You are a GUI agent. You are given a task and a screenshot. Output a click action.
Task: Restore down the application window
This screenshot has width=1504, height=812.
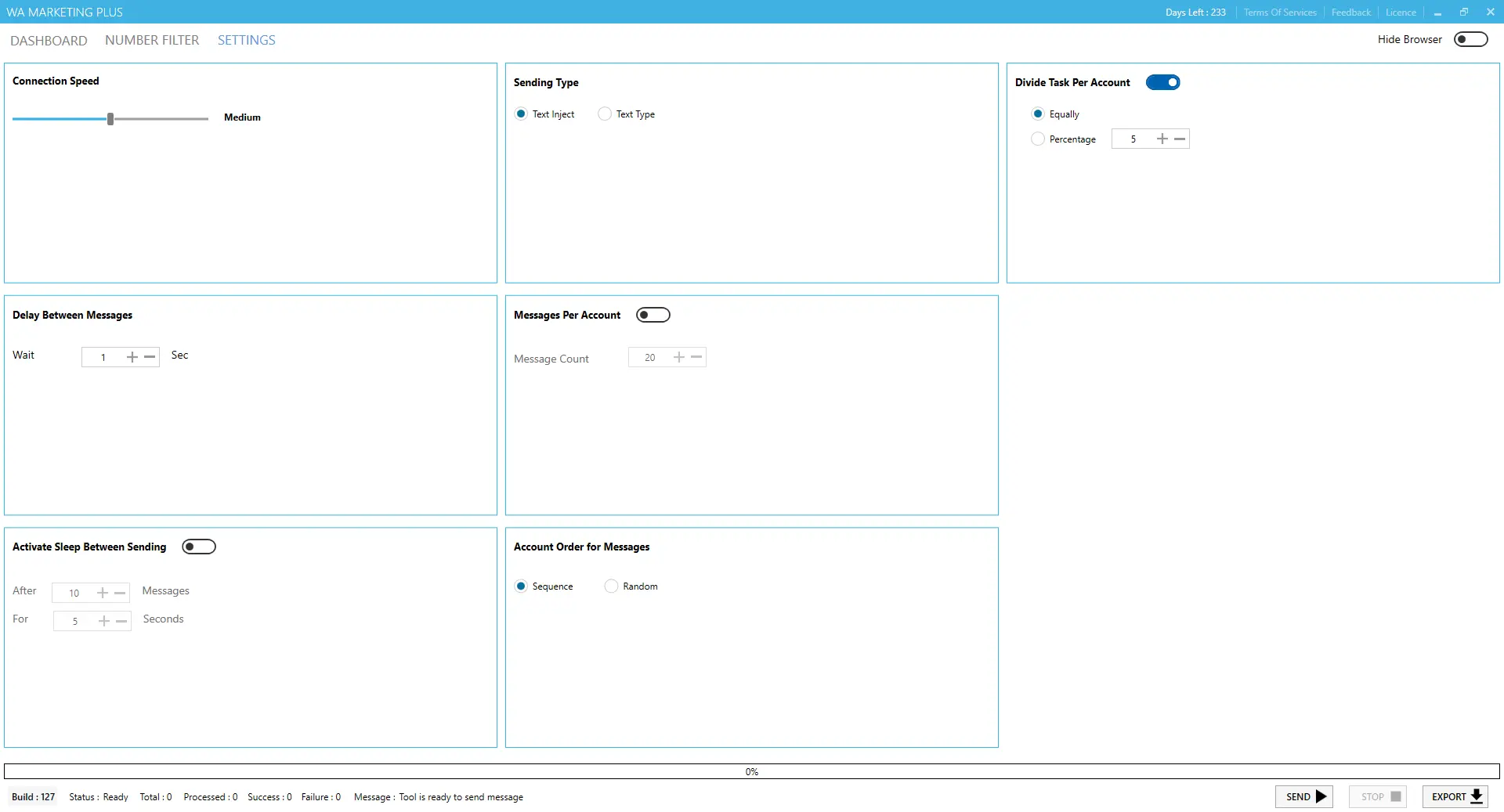click(1463, 12)
